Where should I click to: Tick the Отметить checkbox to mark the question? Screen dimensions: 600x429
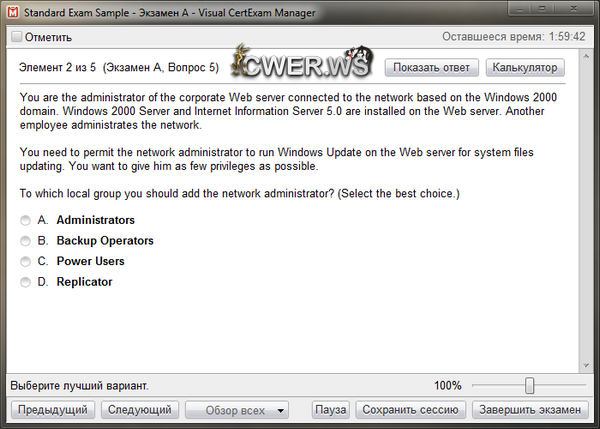click(17, 38)
